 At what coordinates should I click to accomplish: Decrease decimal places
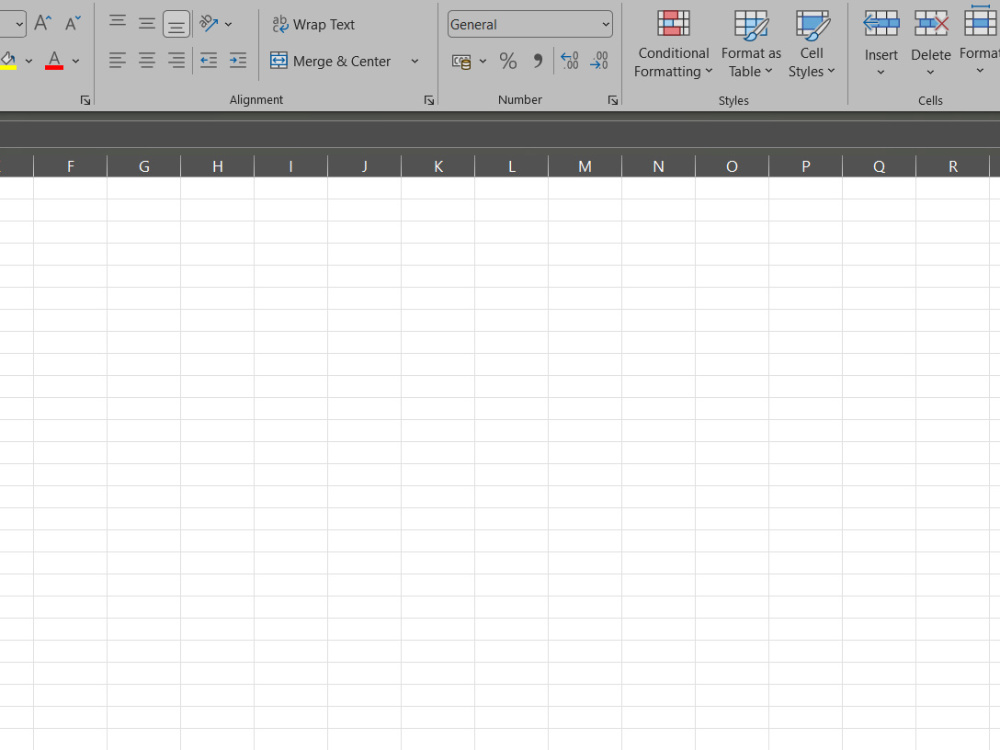pos(599,61)
